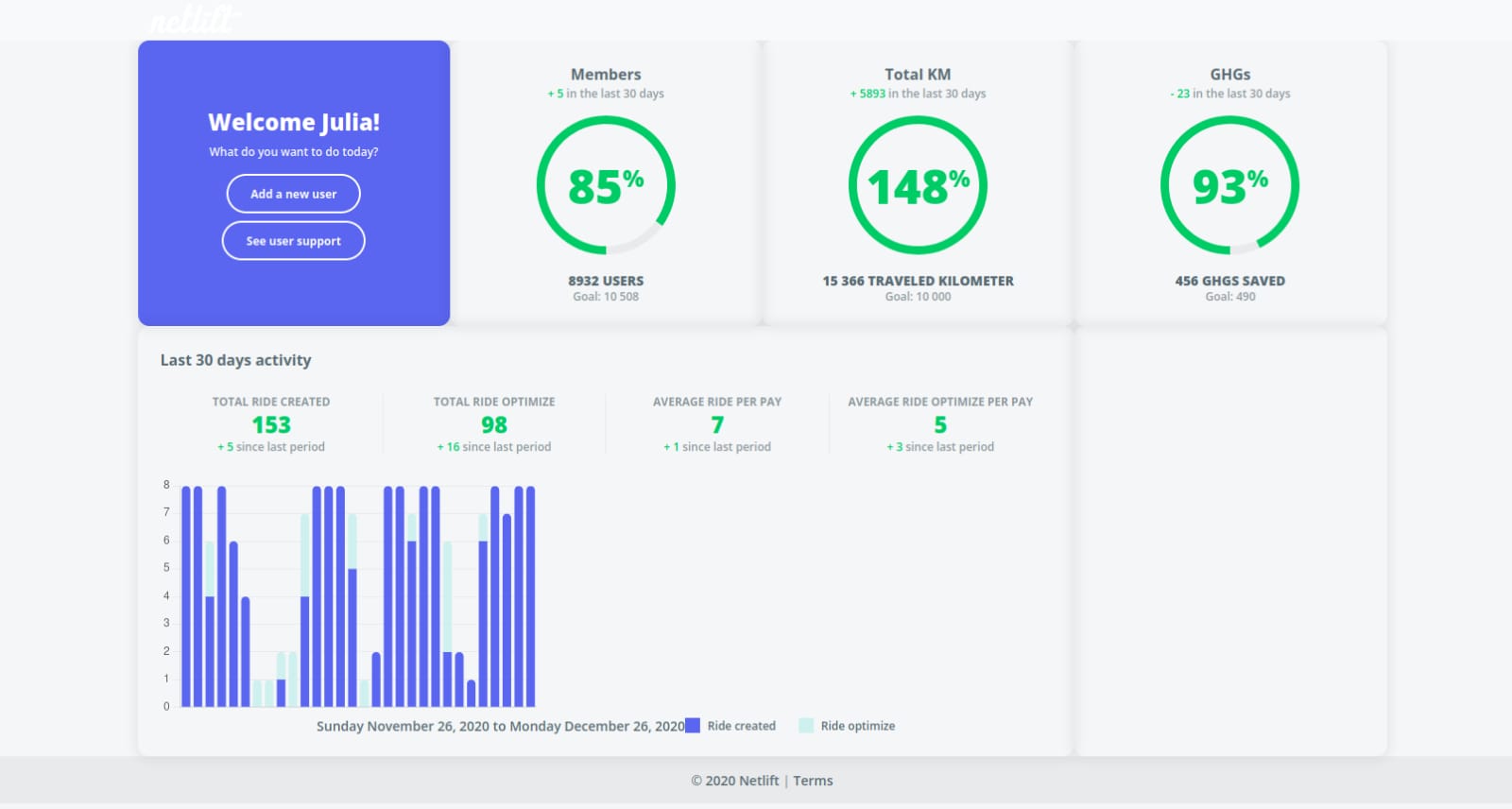Click the last bar in activity chart

coord(530,596)
